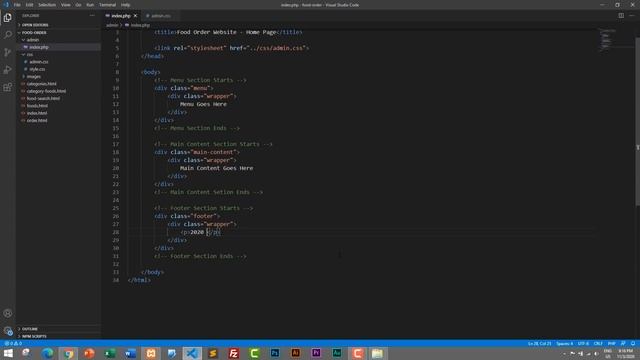Change the UTF-8 file encoding
This screenshot has width=640, height=360.
pos(583,344)
